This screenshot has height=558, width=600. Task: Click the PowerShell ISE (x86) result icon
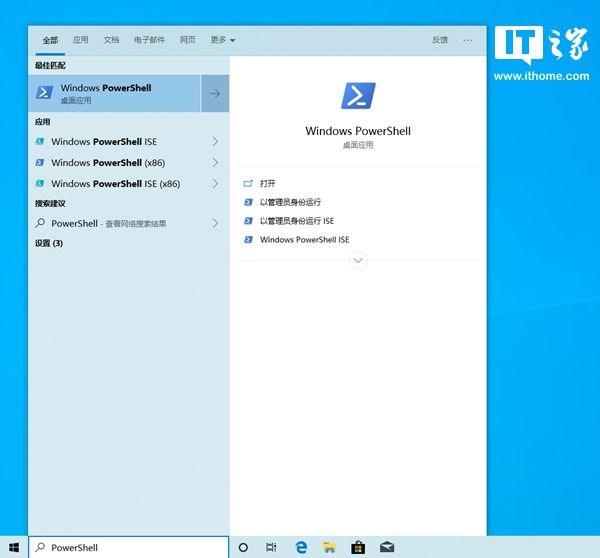[x=40, y=184]
